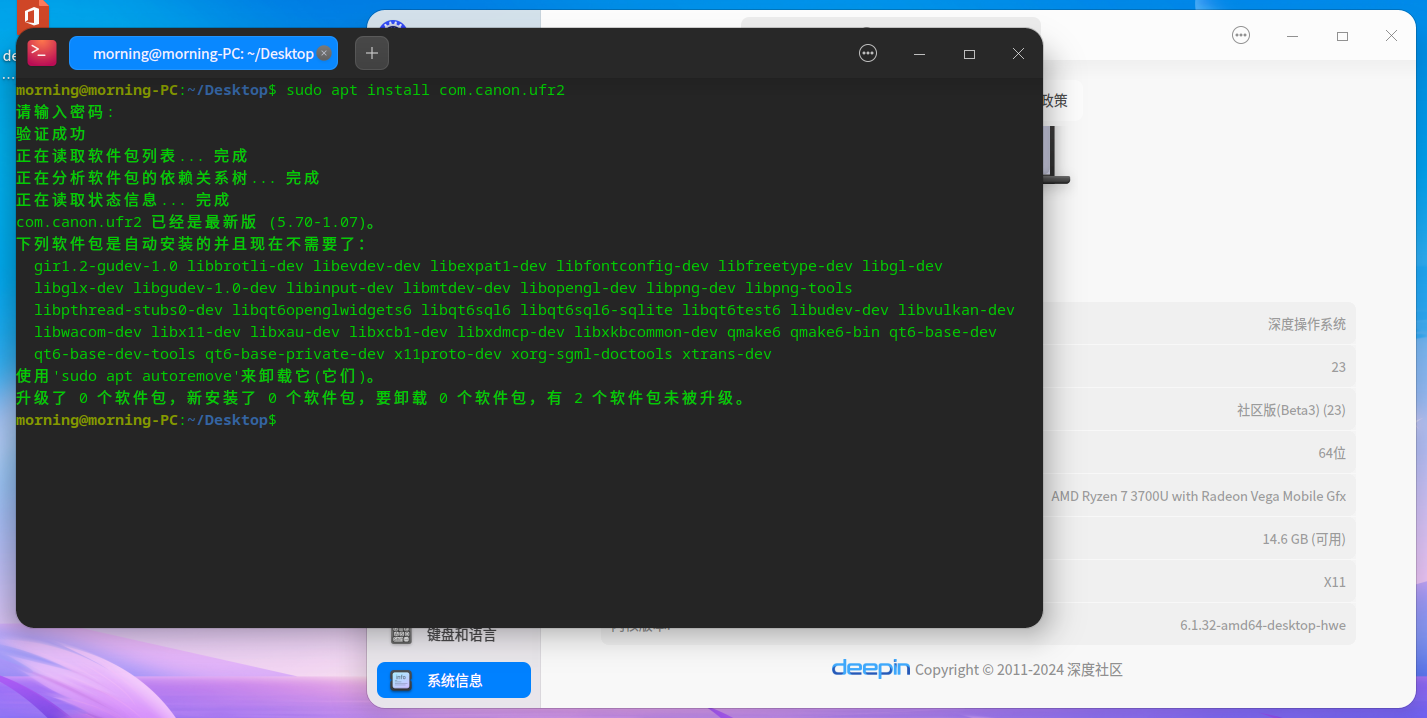The width and height of the screenshot is (1427, 718).
Task: Click the deepin logo in settings footer
Action: pyautogui.click(x=871, y=668)
